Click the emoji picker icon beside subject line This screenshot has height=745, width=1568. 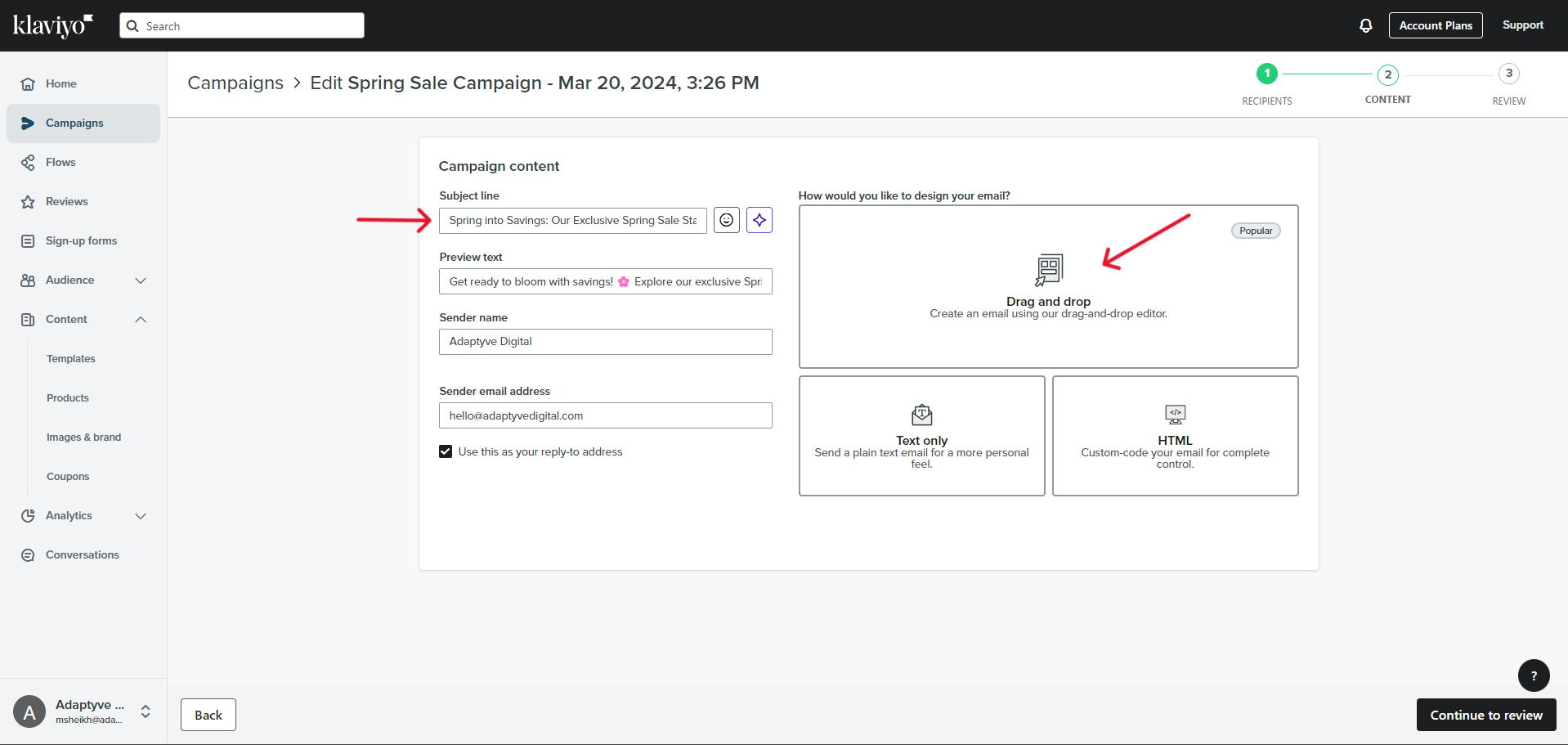point(726,220)
